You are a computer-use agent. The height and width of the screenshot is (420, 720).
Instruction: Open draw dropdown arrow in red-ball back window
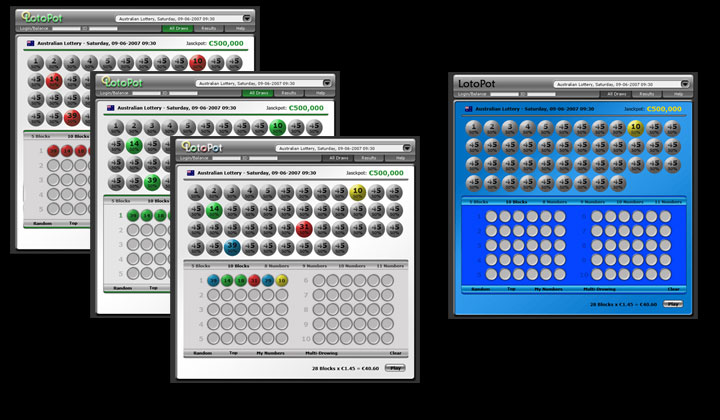[247, 18]
